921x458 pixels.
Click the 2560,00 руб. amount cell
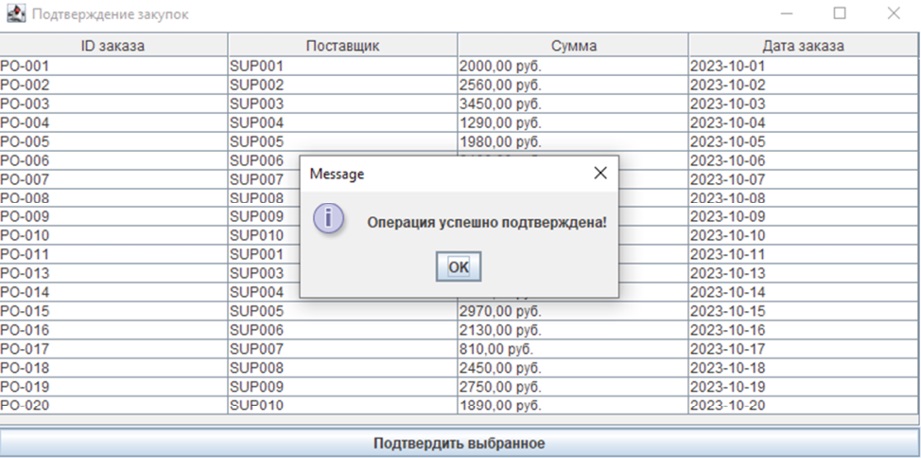click(x=573, y=85)
